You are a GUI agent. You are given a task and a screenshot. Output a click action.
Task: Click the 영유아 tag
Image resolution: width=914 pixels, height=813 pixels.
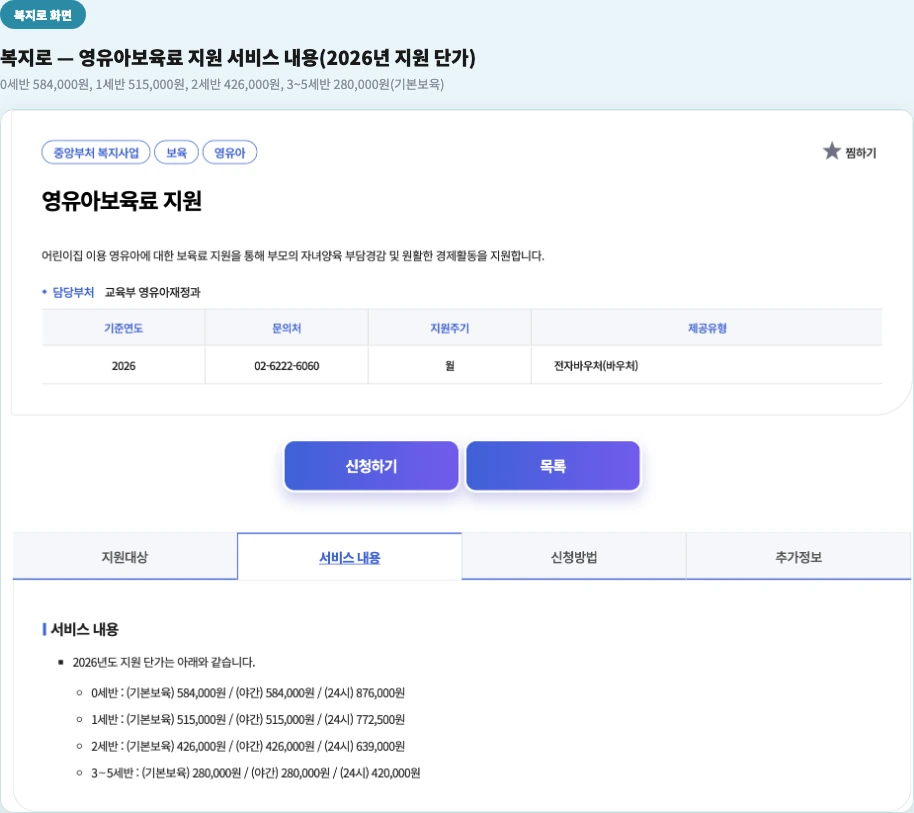pyautogui.click(x=230, y=153)
